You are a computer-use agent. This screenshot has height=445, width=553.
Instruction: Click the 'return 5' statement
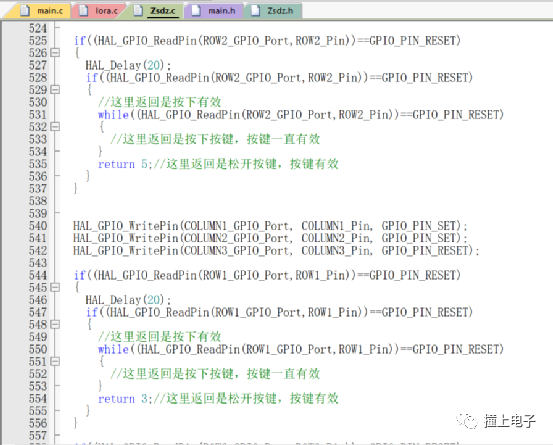pos(124,164)
